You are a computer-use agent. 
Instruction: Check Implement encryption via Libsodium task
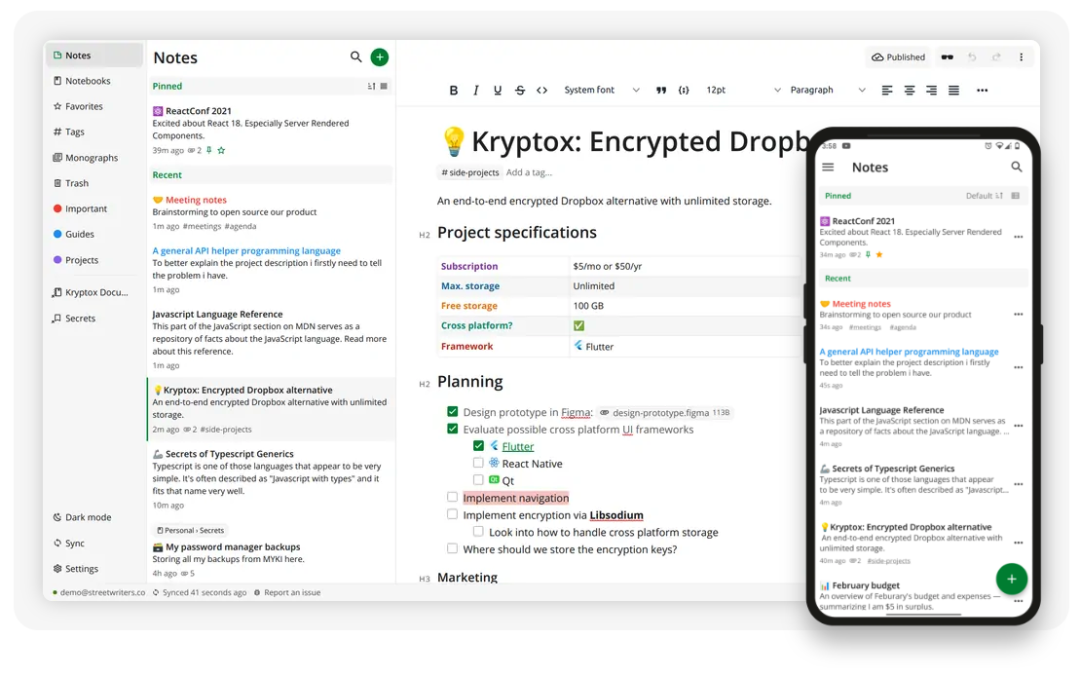pos(453,514)
